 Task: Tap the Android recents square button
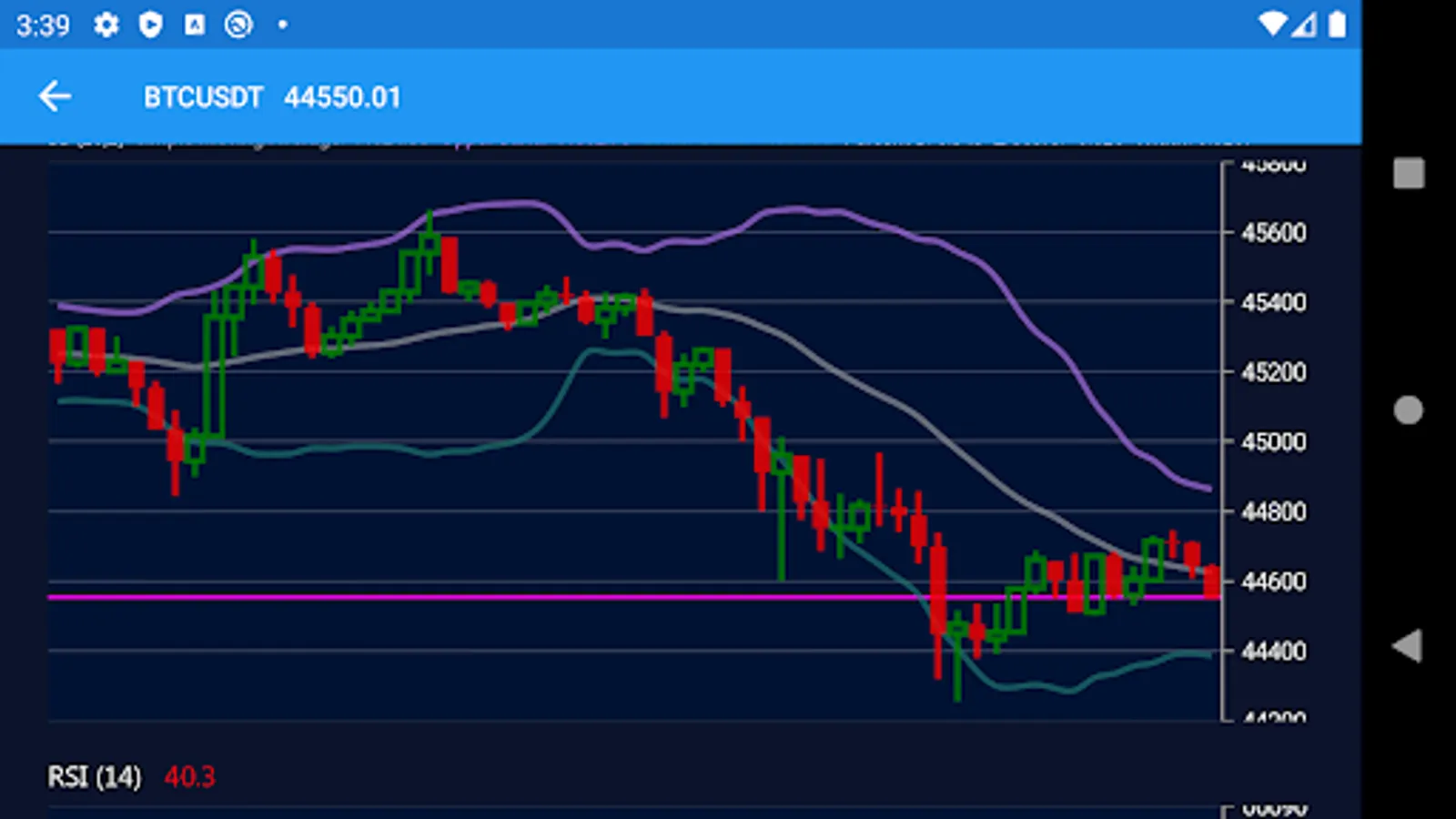point(1409,173)
